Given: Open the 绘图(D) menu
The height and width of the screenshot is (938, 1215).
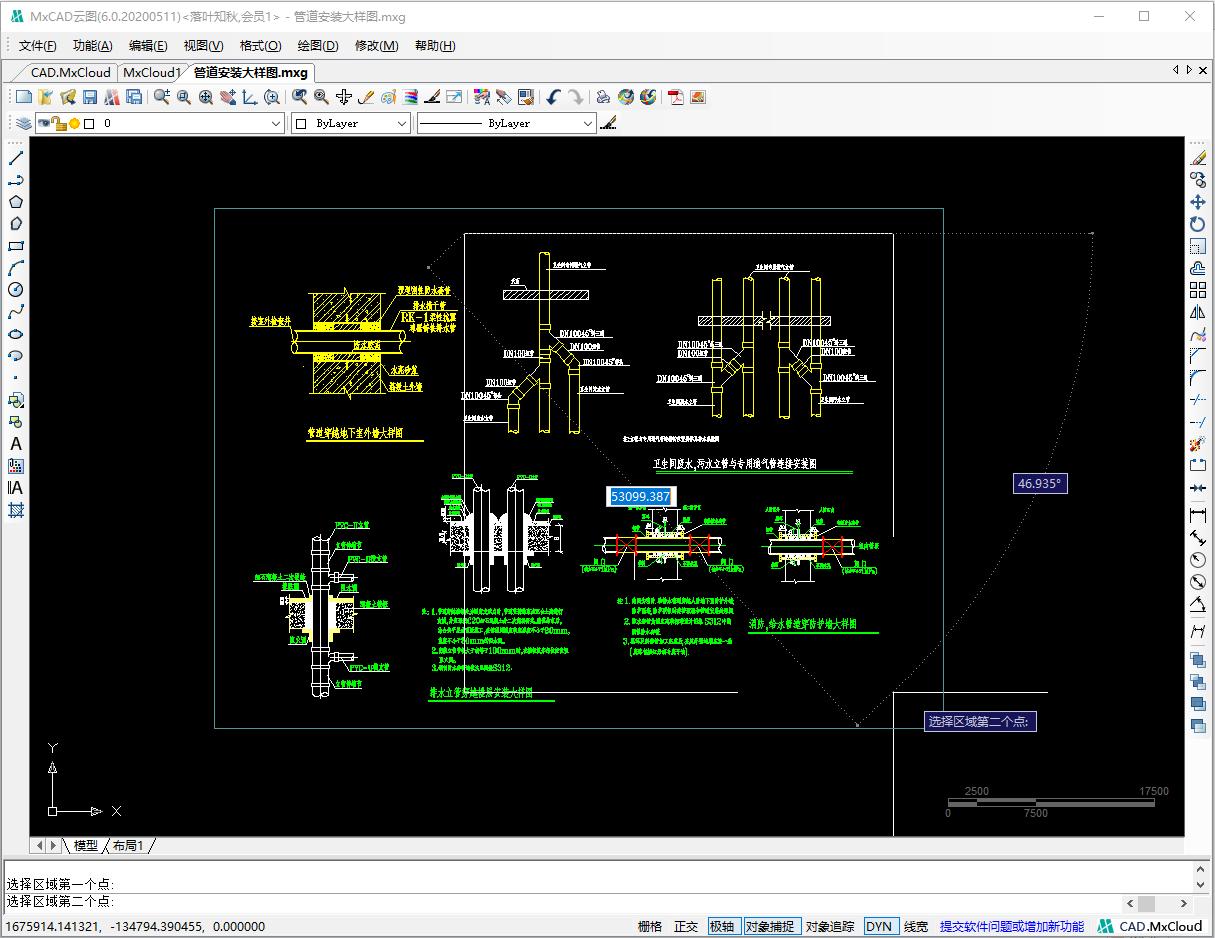Looking at the screenshot, I should coord(317,46).
